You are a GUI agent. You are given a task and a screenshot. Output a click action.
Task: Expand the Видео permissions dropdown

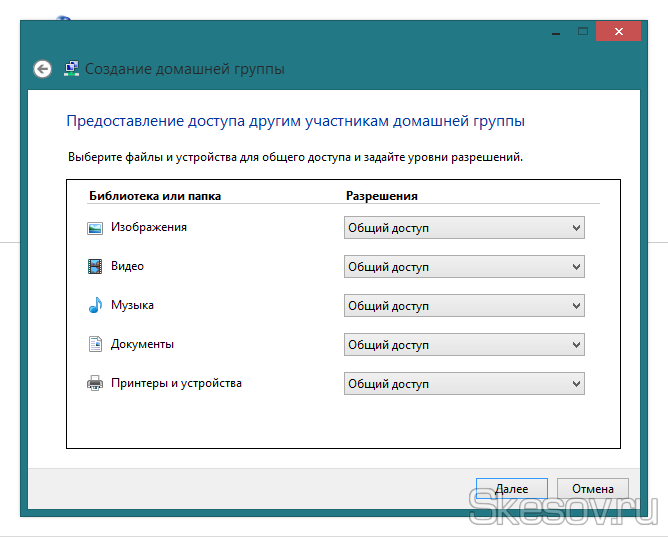[x=464, y=267]
